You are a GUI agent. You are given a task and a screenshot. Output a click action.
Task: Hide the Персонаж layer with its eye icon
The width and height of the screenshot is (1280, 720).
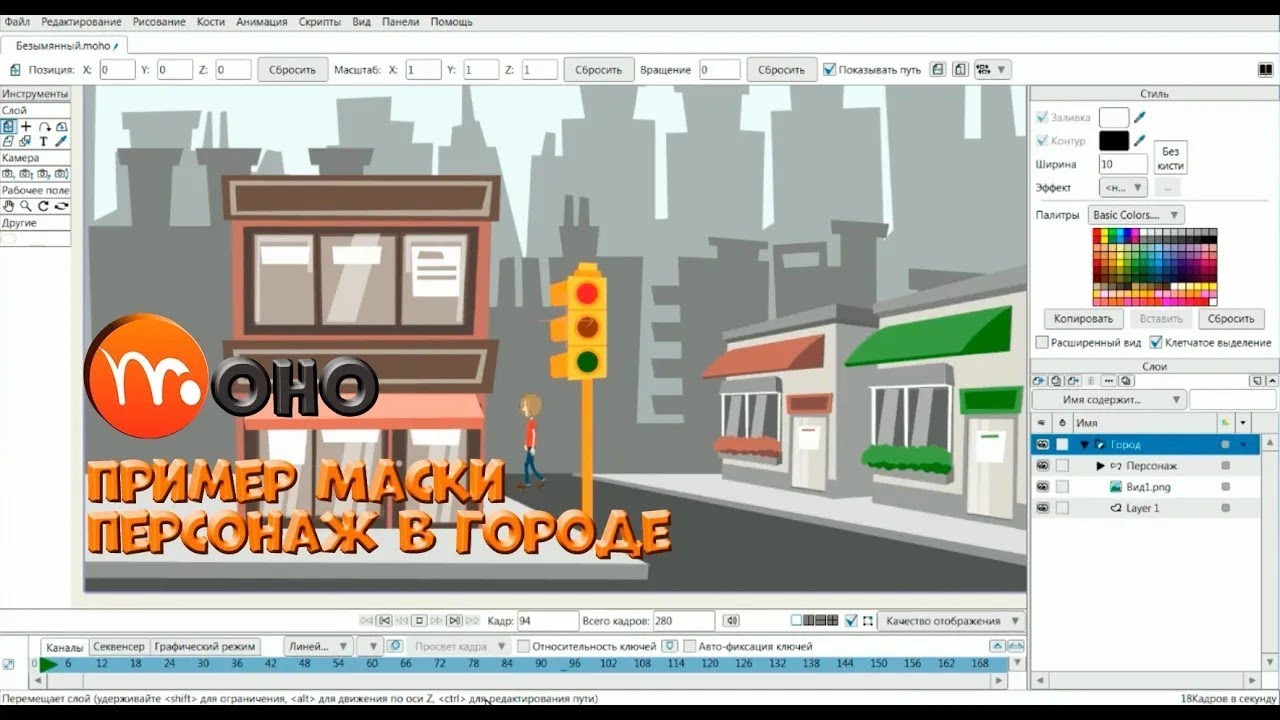[1042, 466]
